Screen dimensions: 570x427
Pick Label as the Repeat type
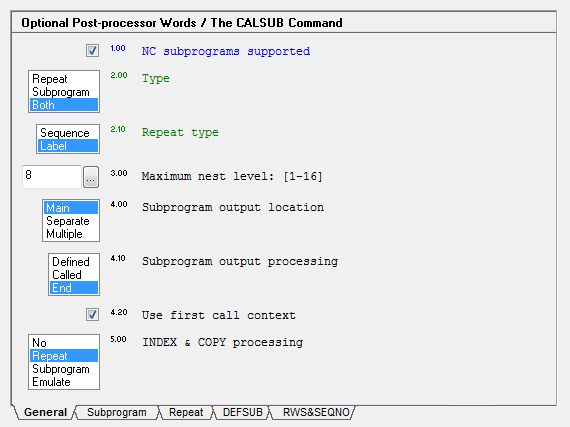point(68,146)
